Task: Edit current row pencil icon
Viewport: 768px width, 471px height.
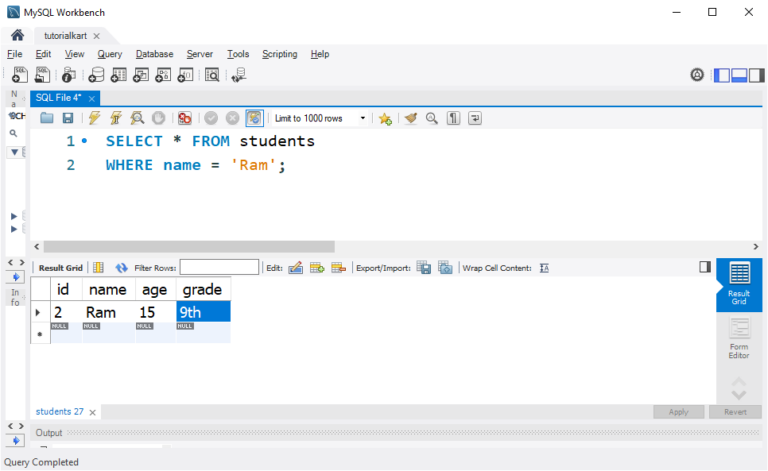Action: [x=296, y=268]
